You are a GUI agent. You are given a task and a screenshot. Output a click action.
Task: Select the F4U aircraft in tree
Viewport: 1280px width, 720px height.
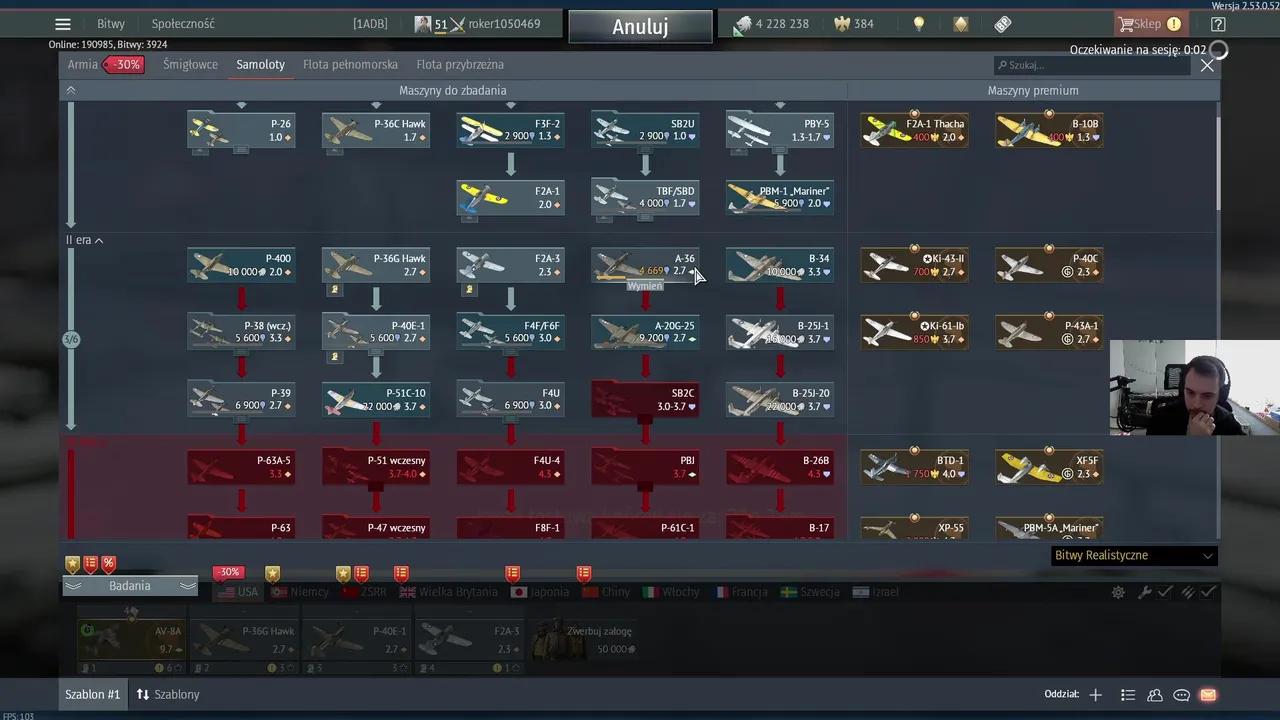[x=510, y=399]
